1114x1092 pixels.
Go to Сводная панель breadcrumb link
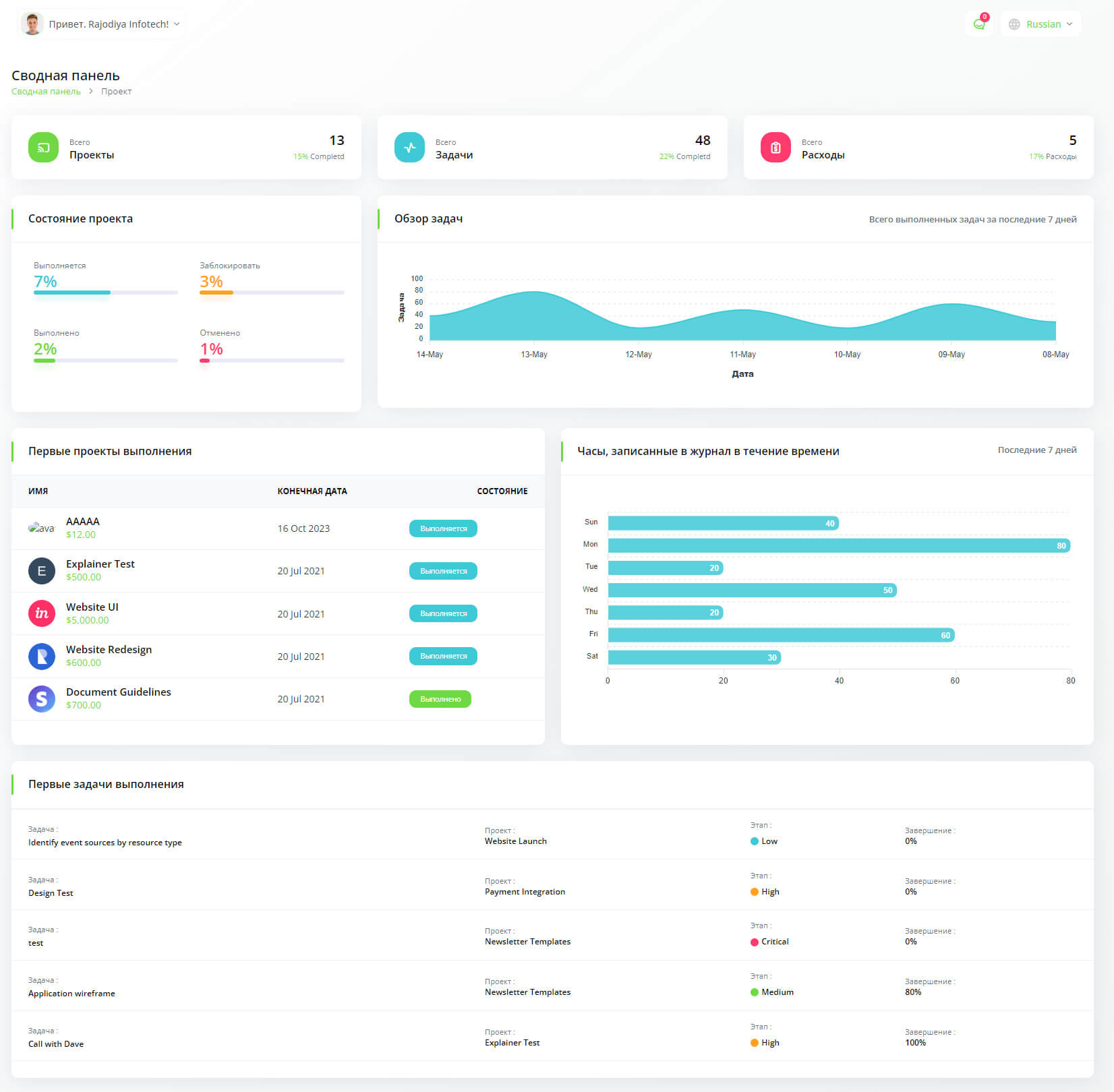tap(46, 92)
